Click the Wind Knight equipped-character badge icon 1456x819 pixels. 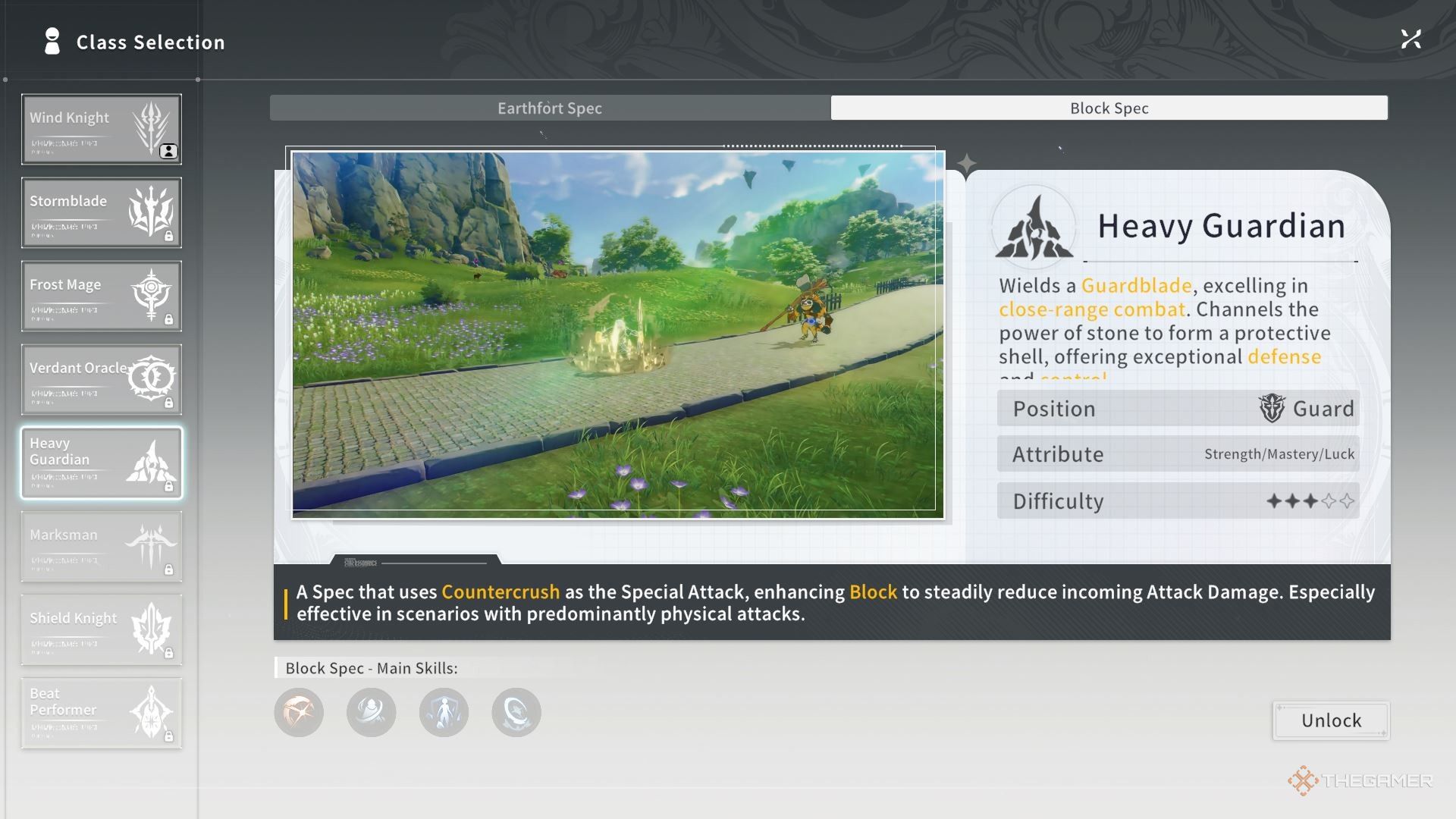tap(168, 151)
